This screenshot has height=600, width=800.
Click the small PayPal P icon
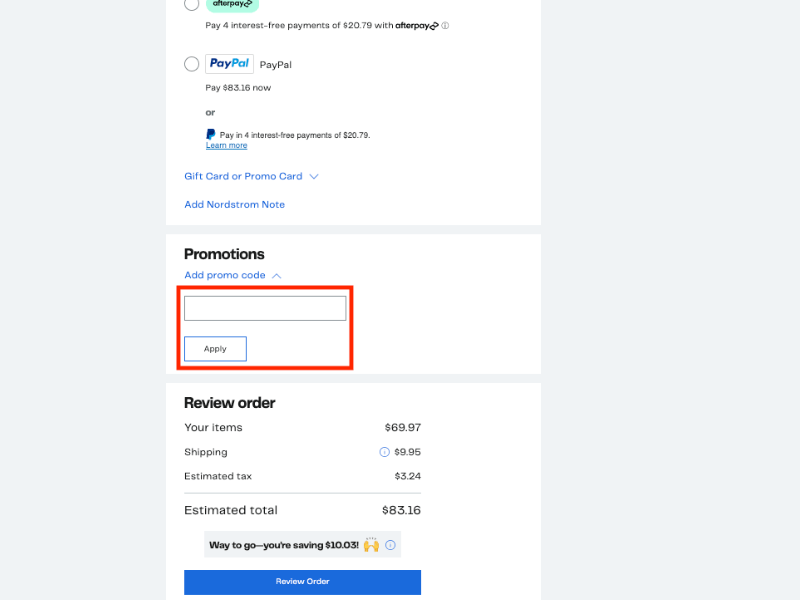click(211, 134)
